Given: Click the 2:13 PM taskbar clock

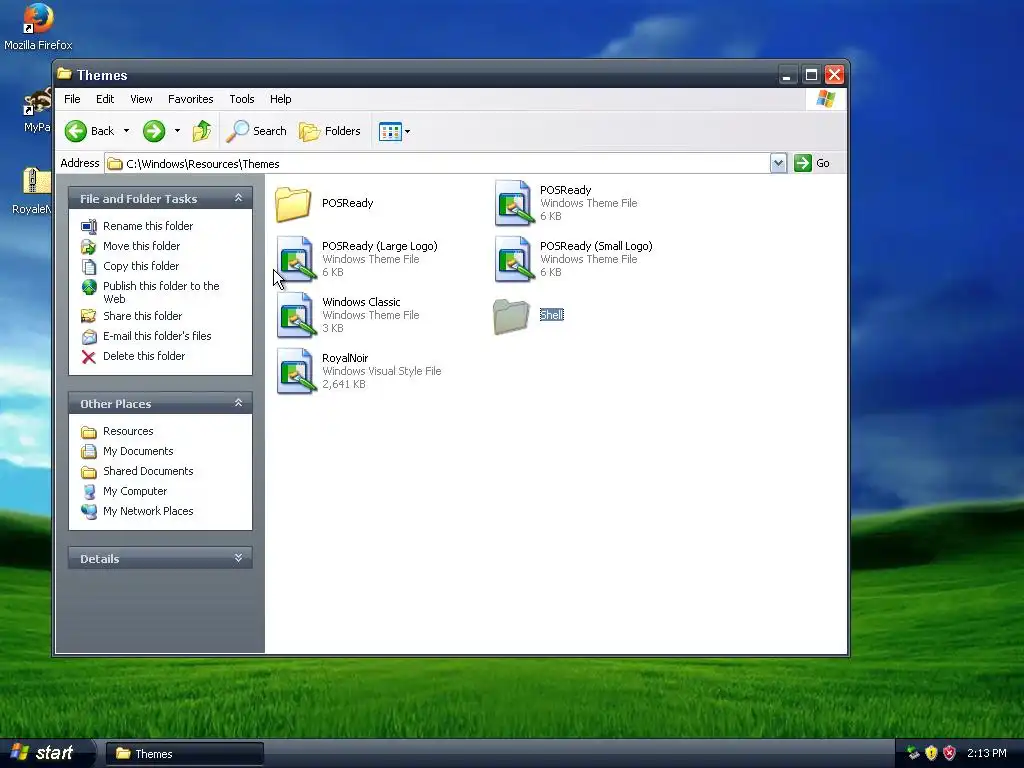Looking at the screenshot, I should 987,754.
